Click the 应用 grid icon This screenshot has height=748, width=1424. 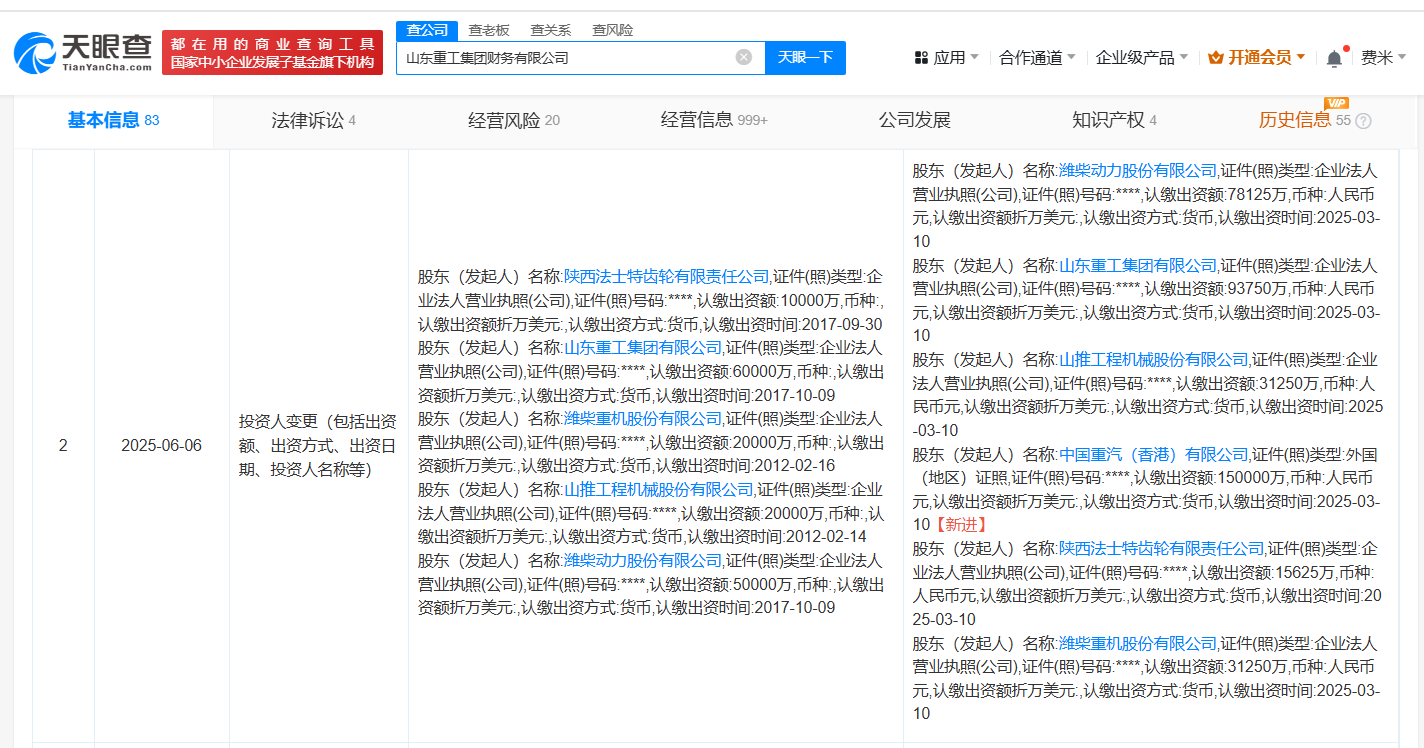921,58
